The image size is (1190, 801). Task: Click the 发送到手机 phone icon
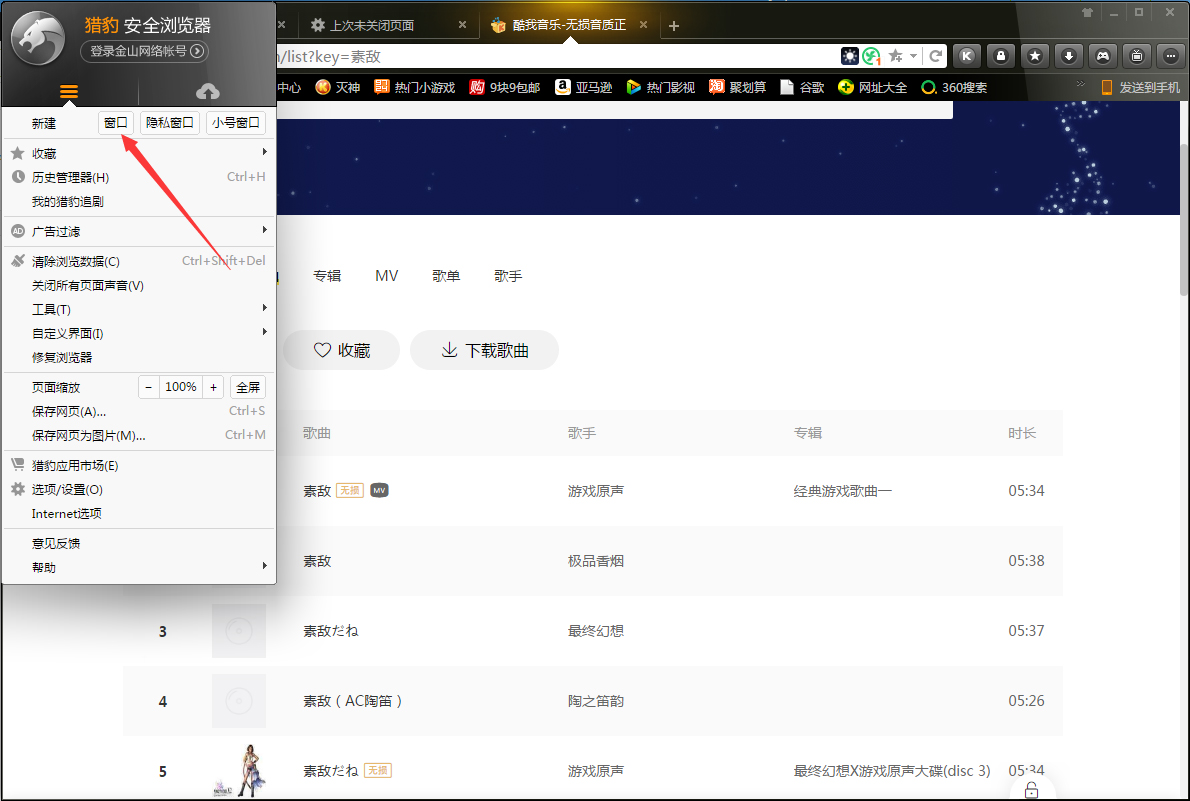coord(1106,87)
